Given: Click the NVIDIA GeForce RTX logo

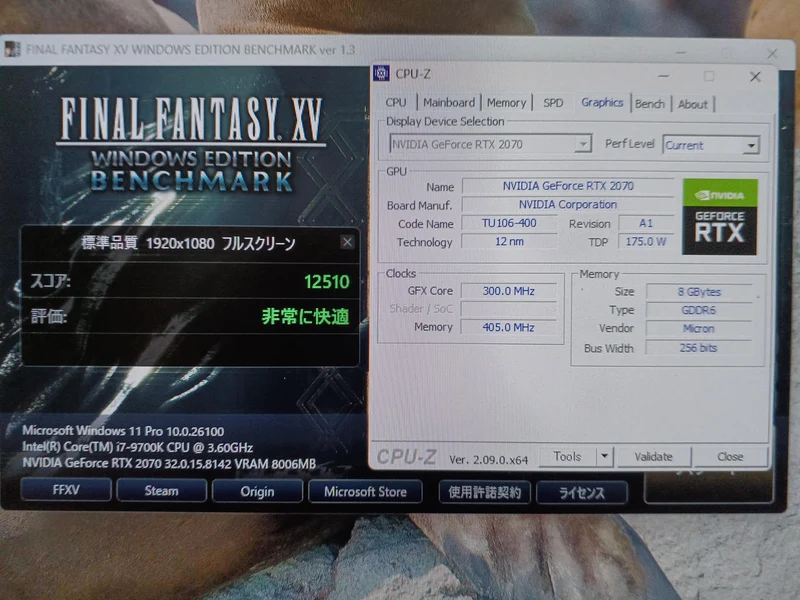Looking at the screenshot, I should [x=719, y=217].
